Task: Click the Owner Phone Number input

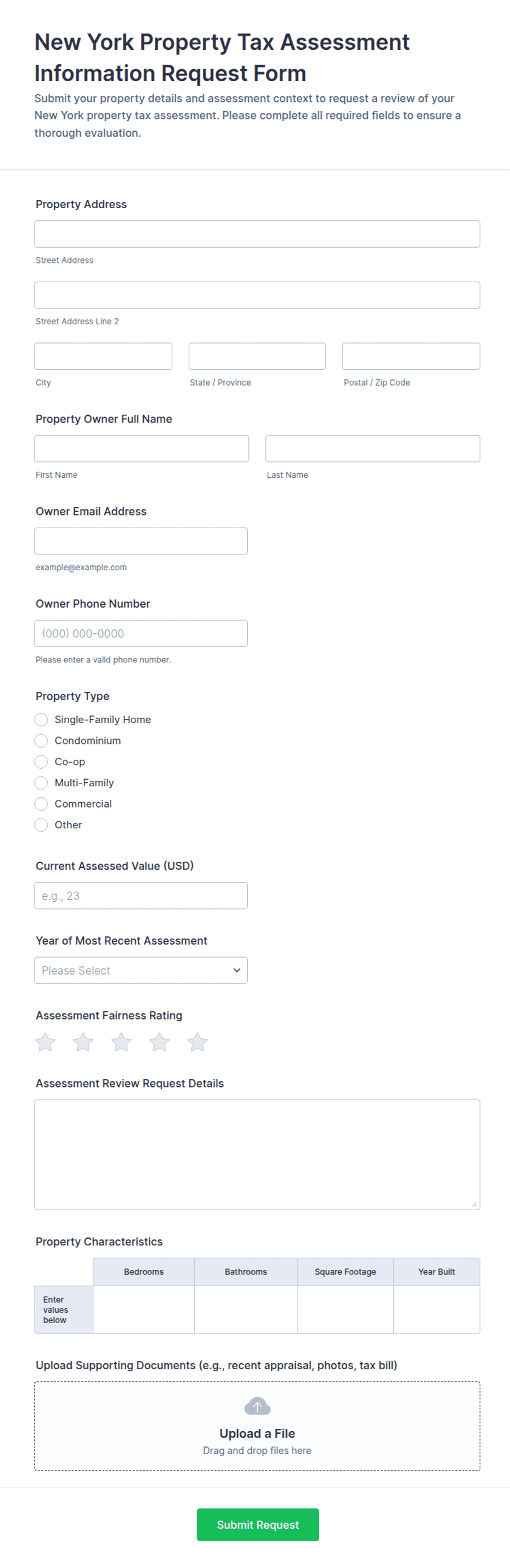Action: tap(141, 633)
